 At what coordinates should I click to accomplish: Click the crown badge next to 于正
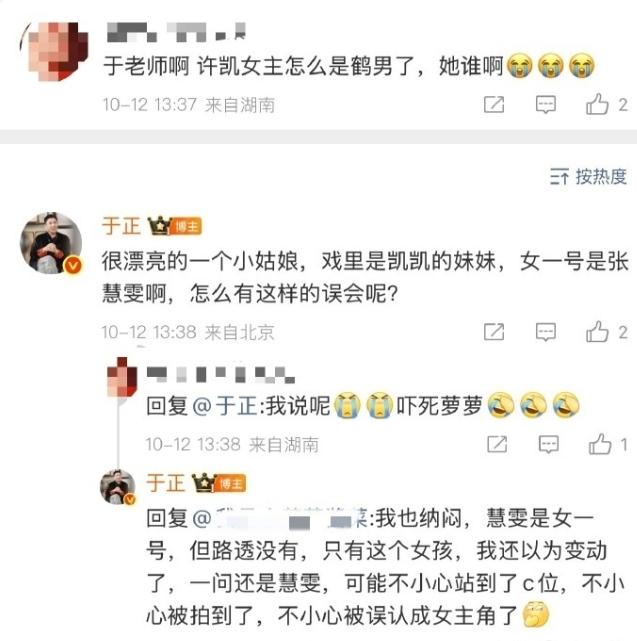159,226
